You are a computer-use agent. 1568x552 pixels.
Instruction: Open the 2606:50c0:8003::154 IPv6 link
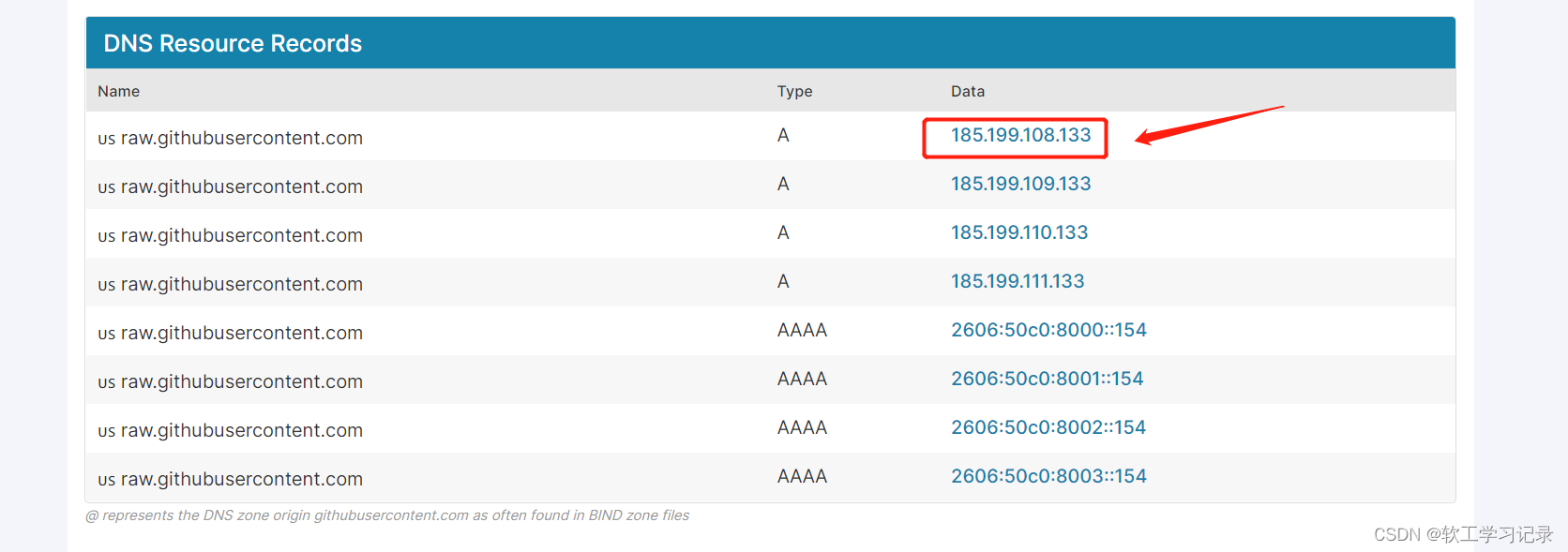(x=1048, y=476)
